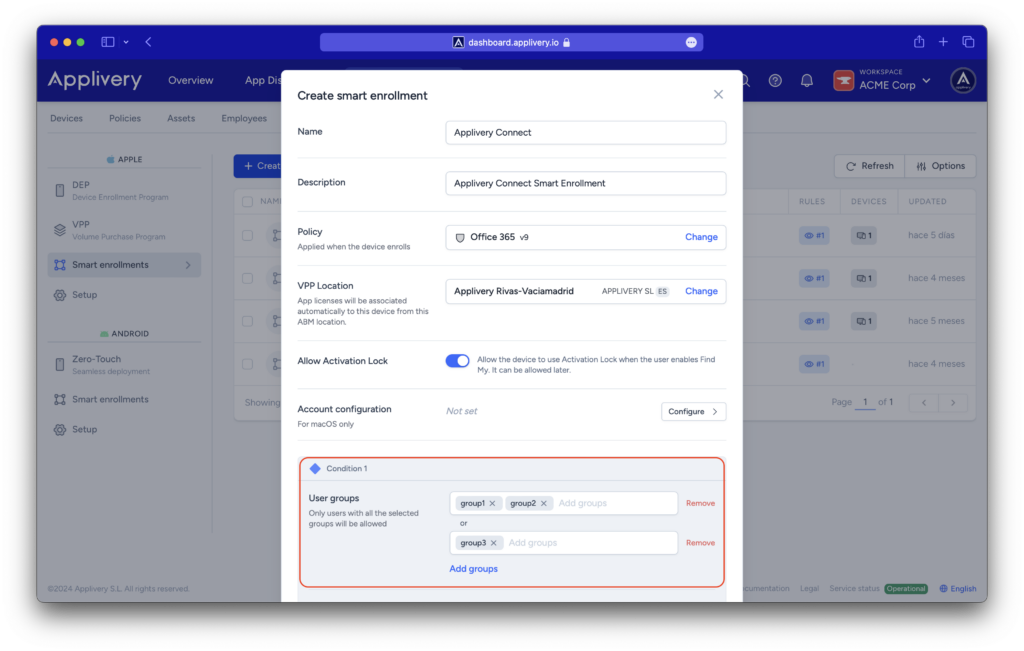Viewport: 1024px width, 651px height.
Task: Remove group3 tag
Action: (x=494, y=543)
